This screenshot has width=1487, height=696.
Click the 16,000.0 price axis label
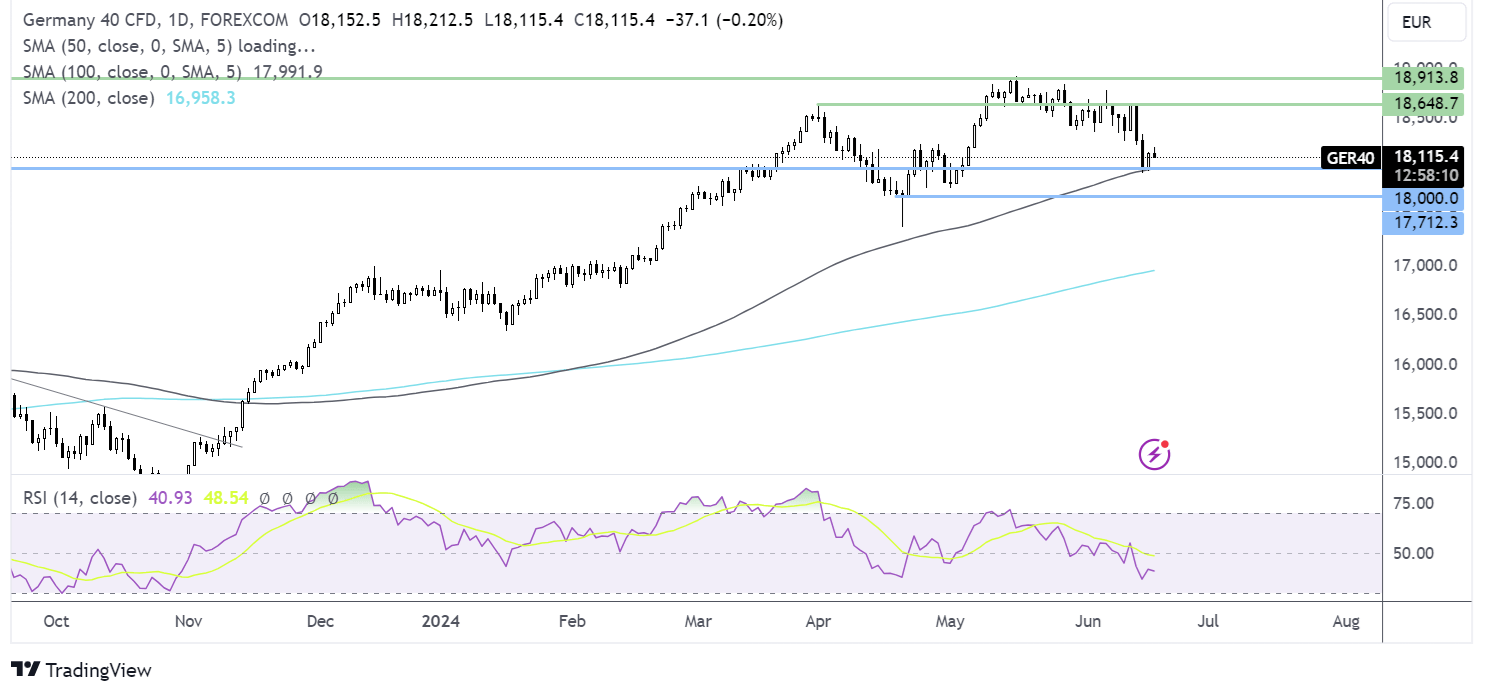(x=1425, y=364)
